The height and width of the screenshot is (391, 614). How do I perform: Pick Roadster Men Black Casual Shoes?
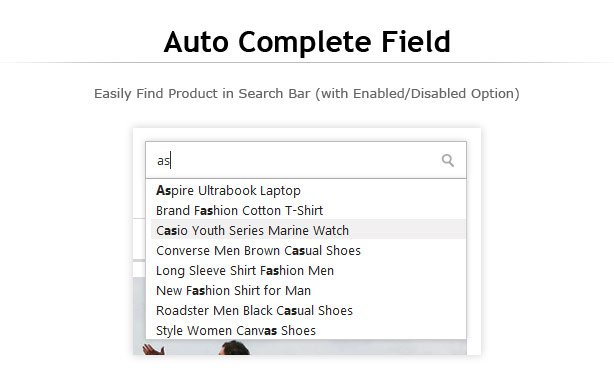308,310
